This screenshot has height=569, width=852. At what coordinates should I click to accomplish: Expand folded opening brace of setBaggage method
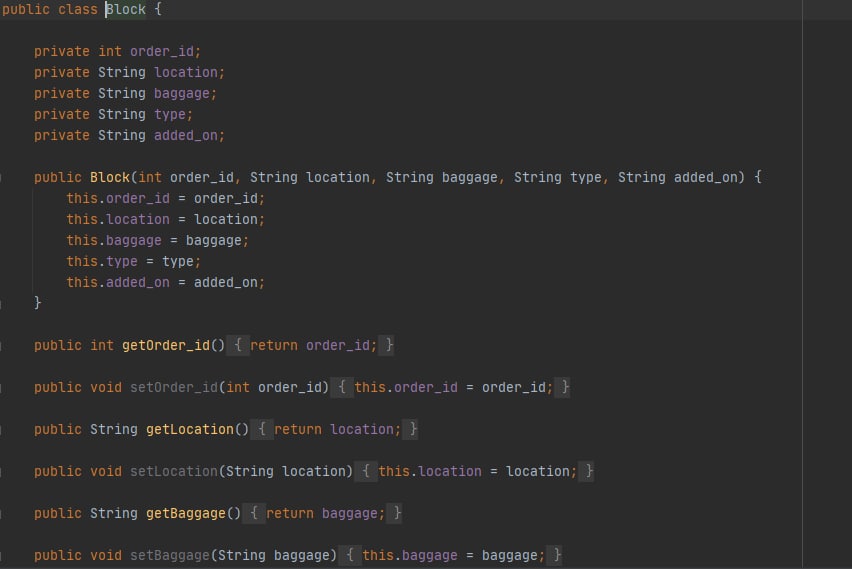tap(350, 555)
